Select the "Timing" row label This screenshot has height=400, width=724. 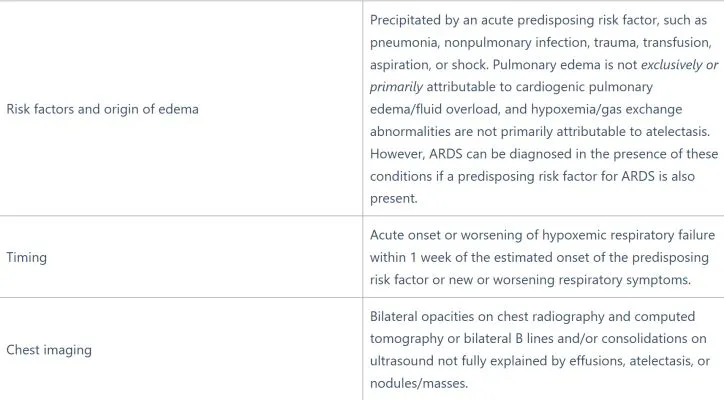pyautogui.click(x=26, y=257)
